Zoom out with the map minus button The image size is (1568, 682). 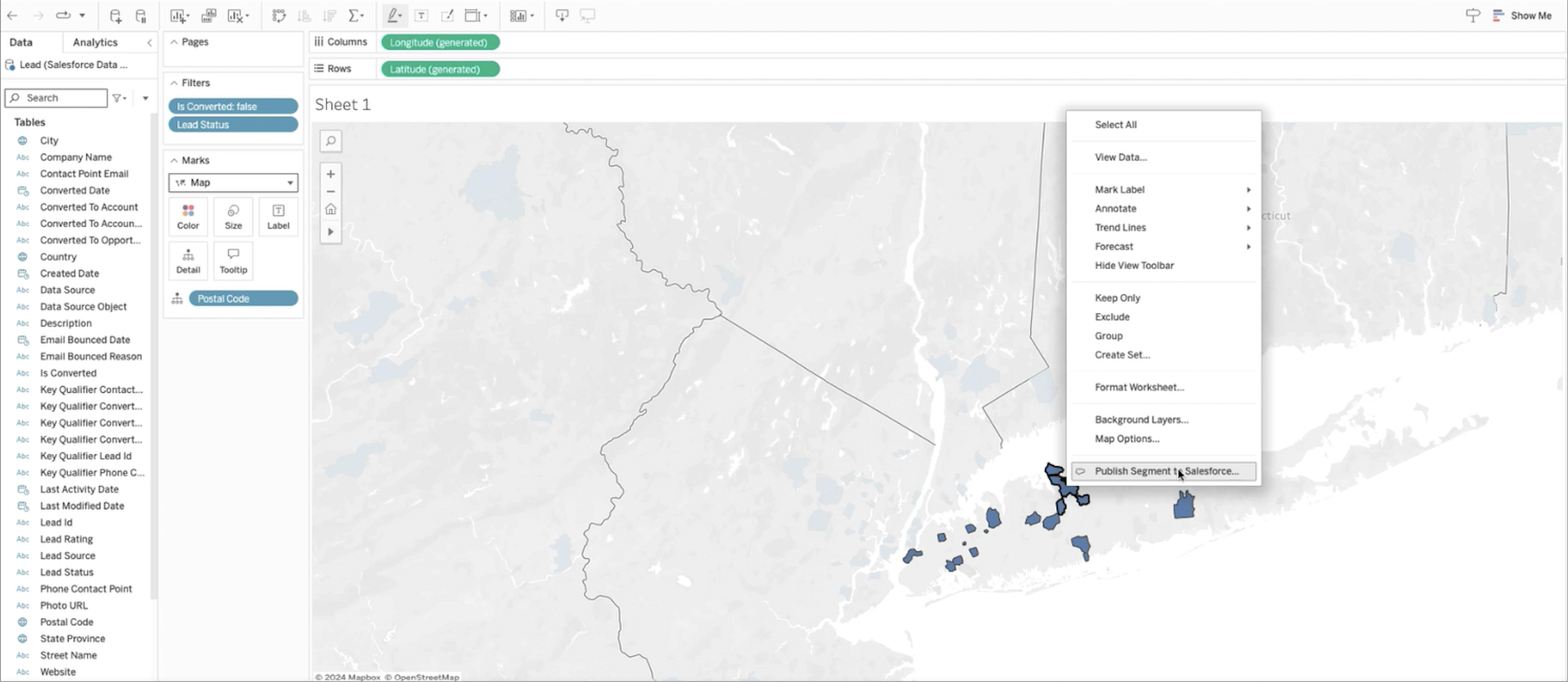331,192
